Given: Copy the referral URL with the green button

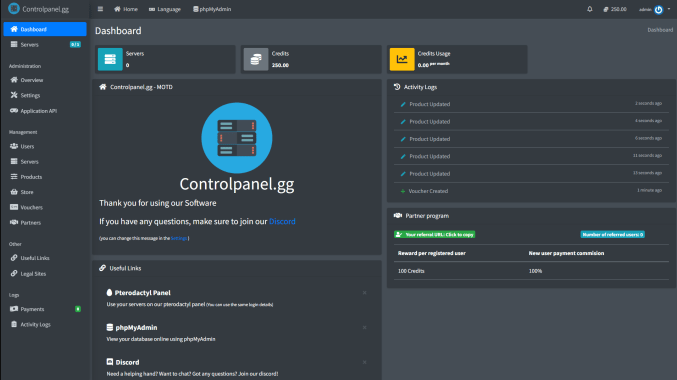Looking at the screenshot, I should point(434,234).
